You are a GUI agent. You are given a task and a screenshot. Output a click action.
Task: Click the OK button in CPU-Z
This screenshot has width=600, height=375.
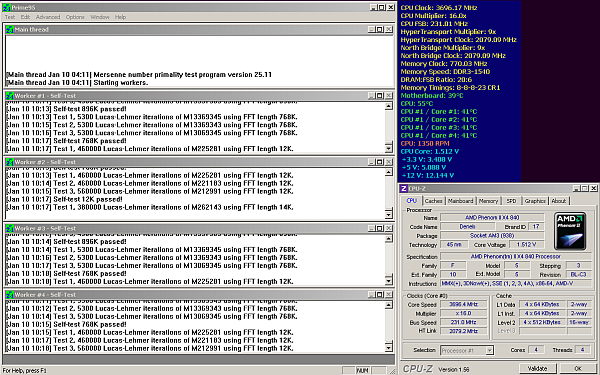pyautogui.click(x=578, y=368)
